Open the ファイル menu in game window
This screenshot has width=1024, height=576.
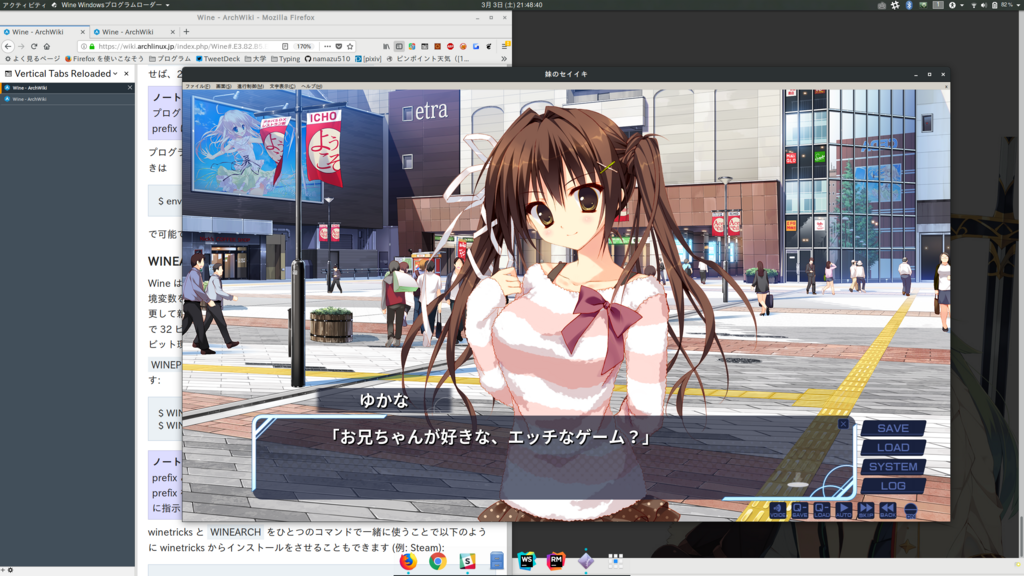(197, 86)
